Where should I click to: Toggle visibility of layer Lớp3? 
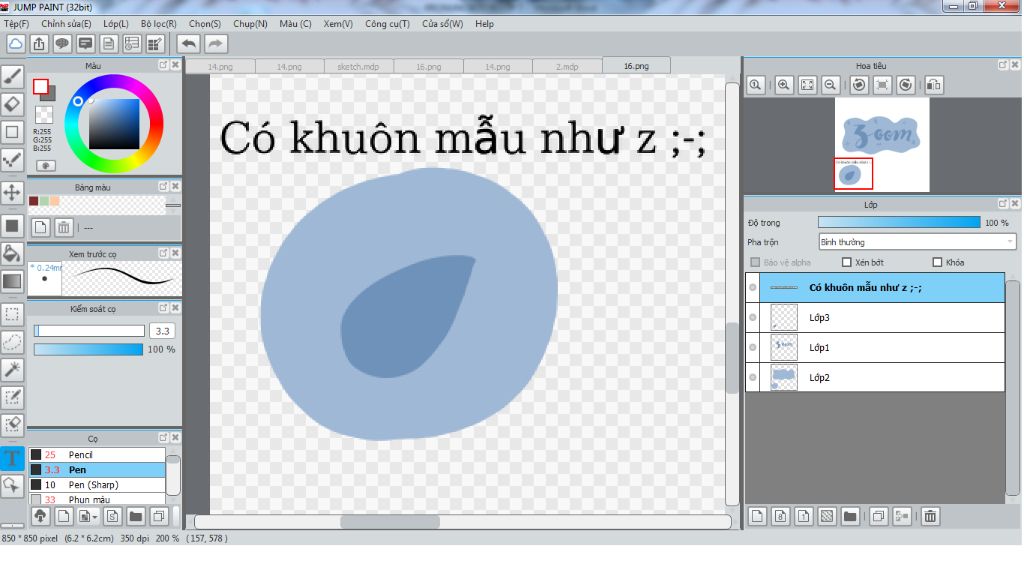752,317
